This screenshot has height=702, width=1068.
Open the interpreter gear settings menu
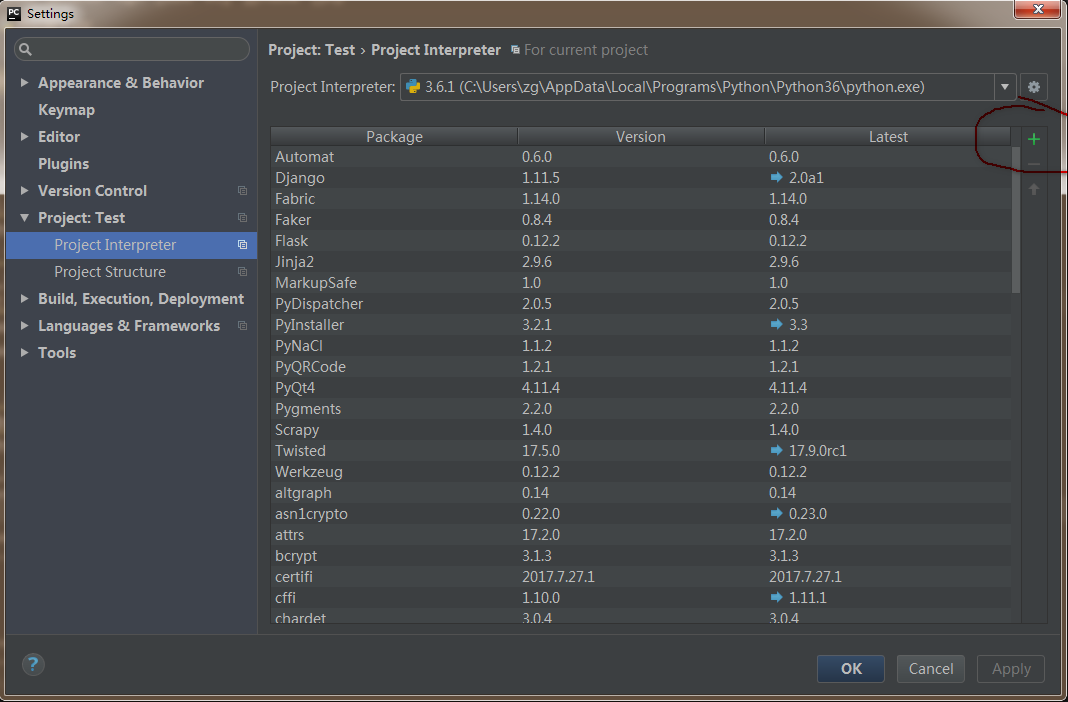pyautogui.click(x=1033, y=87)
